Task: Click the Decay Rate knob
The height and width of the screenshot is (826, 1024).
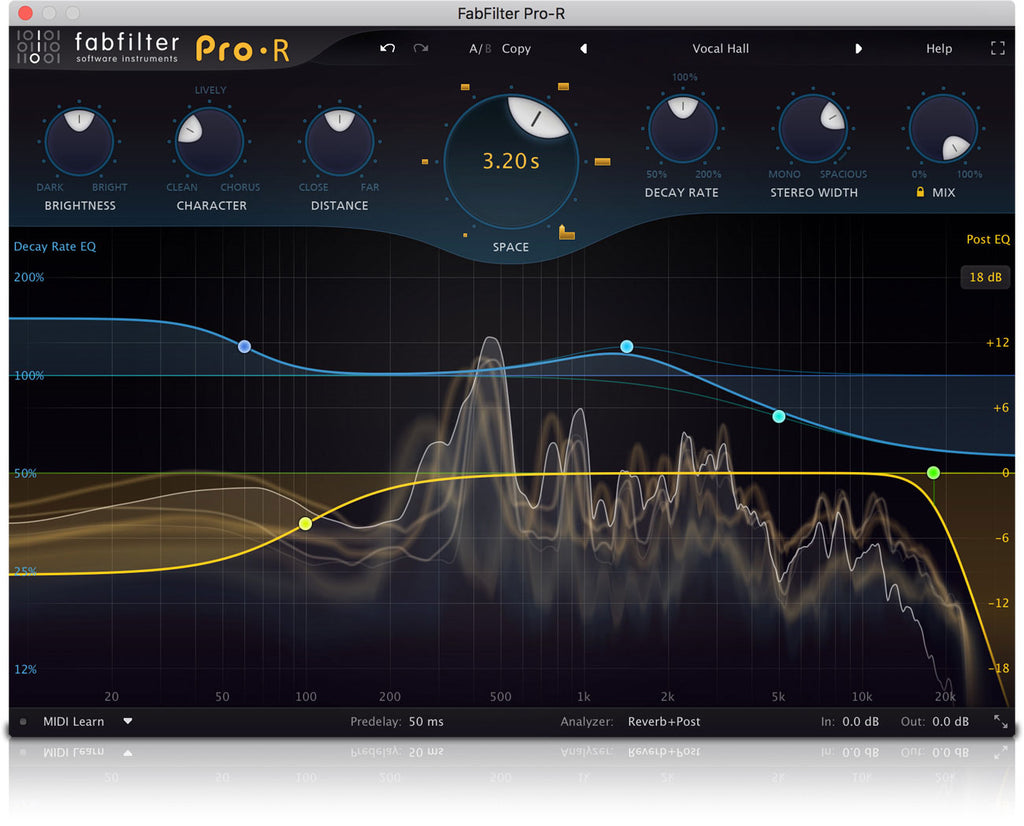Action: (682, 129)
